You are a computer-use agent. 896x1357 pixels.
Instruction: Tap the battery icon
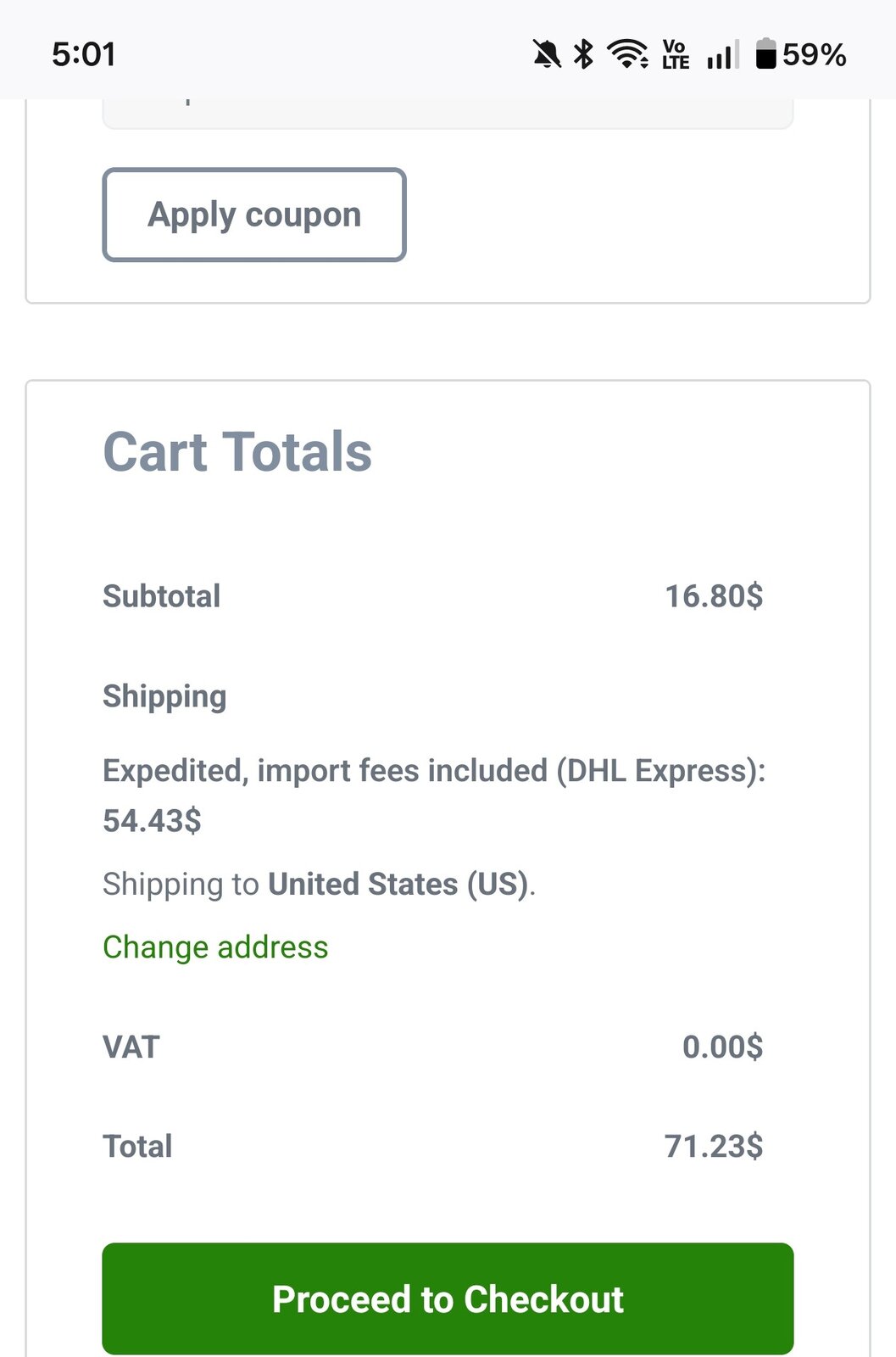coord(765,55)
